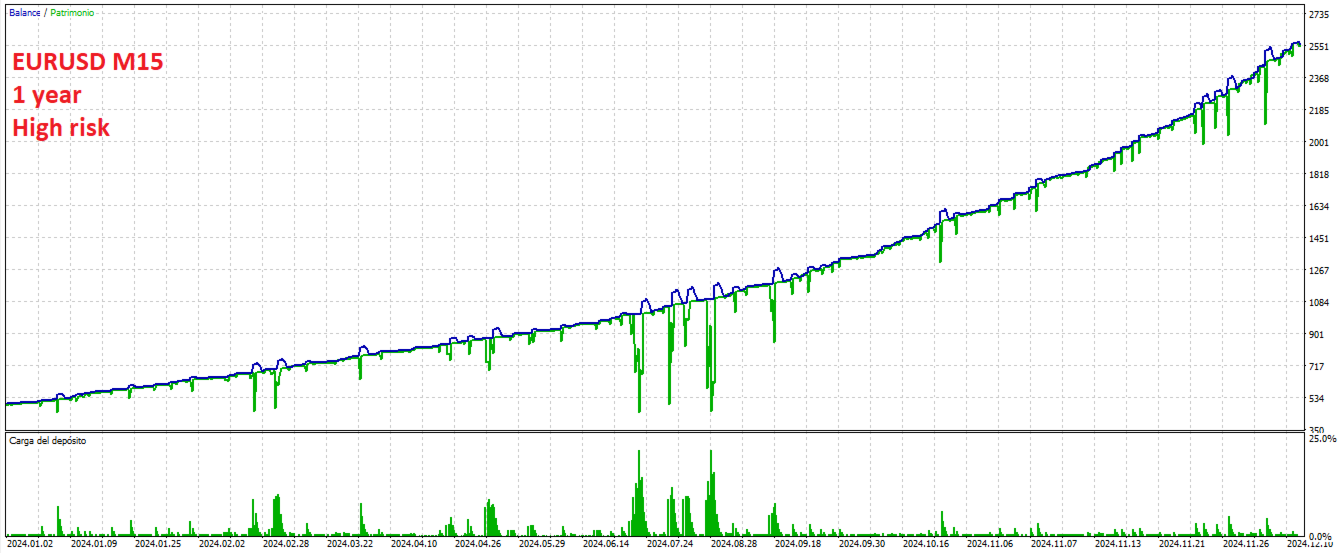Screen dimensions: 1341x553
Task: Click the 2024.07.24 date label
Action: pyautogui.click(x=670, y=545)
